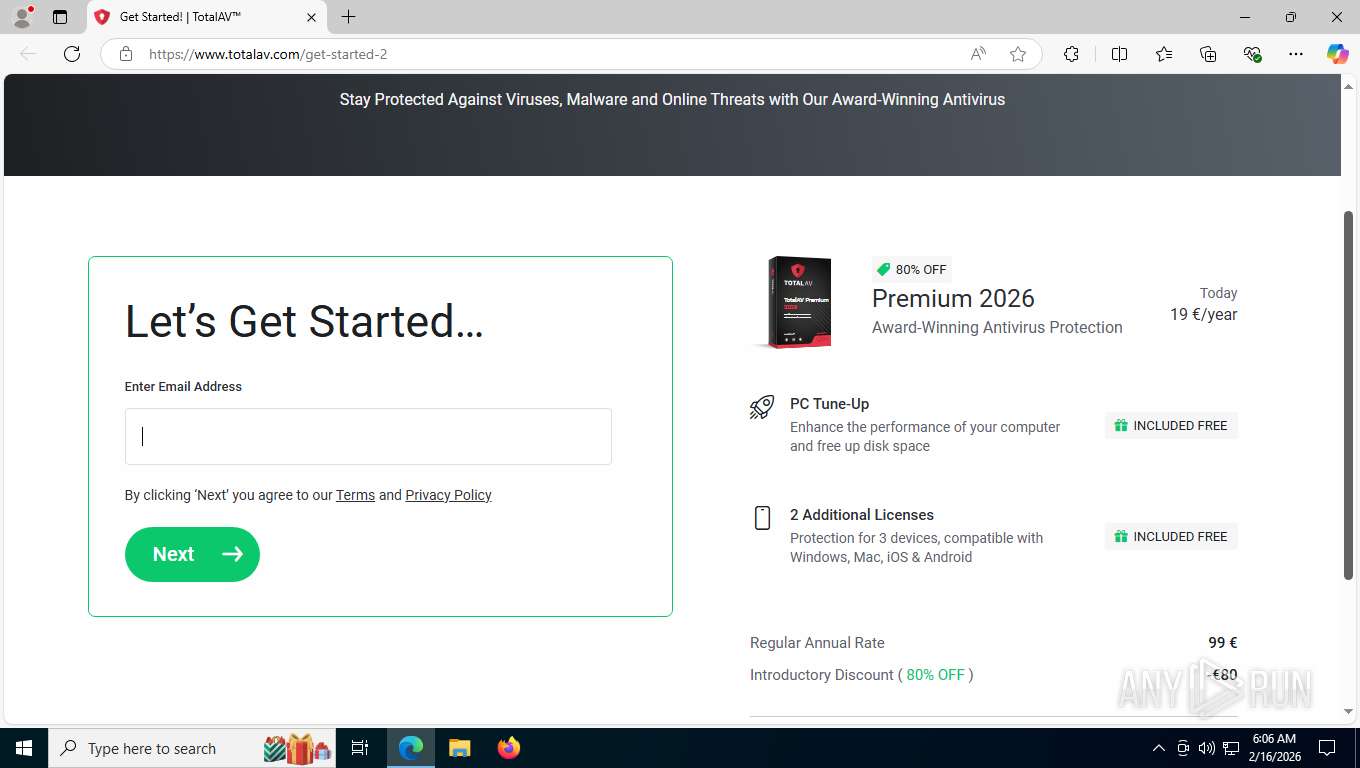Click the 80% OFF tag badge
This screenshot has width=1360, height=768.
click(x=911, y=269)
